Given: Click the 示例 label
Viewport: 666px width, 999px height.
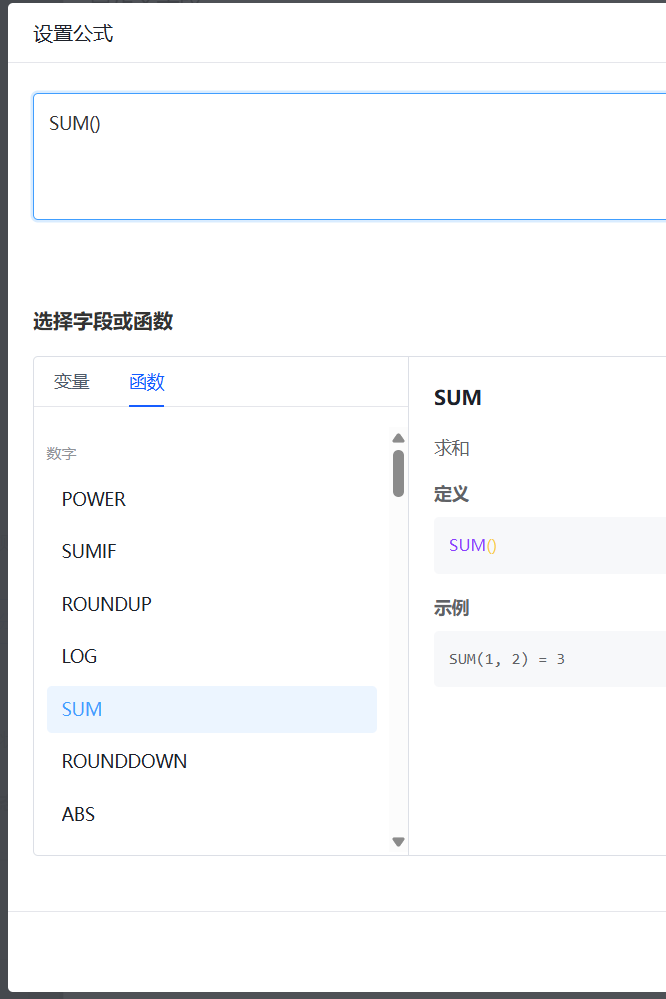Looking at the screenshot, I should tap(451, 608).
